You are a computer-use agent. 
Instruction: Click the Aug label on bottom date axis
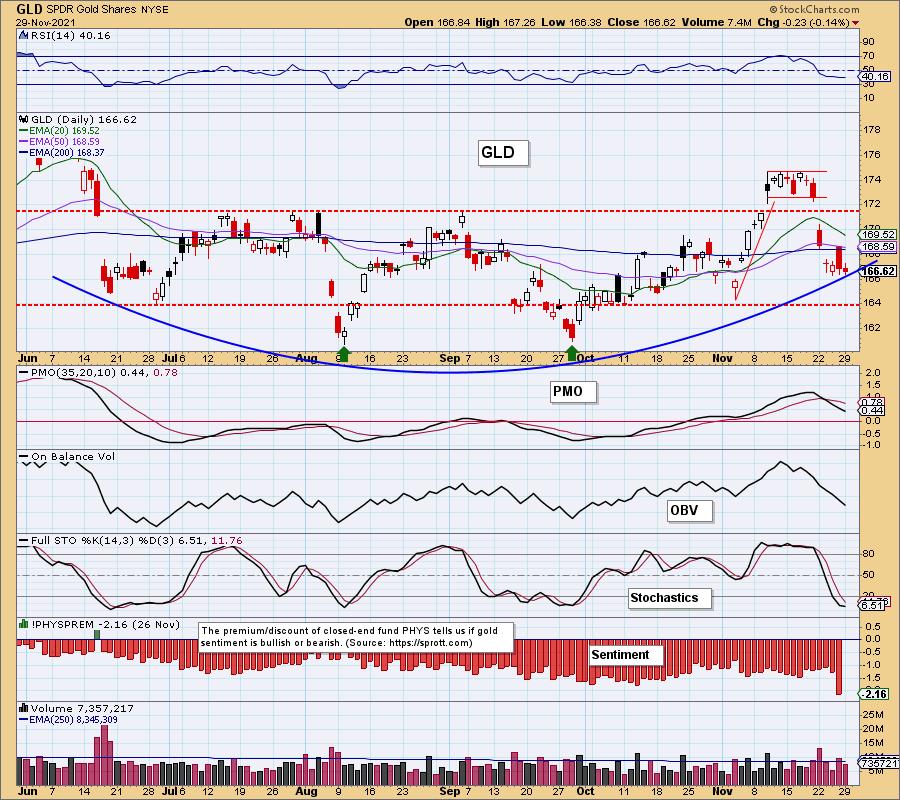(307, 791)
